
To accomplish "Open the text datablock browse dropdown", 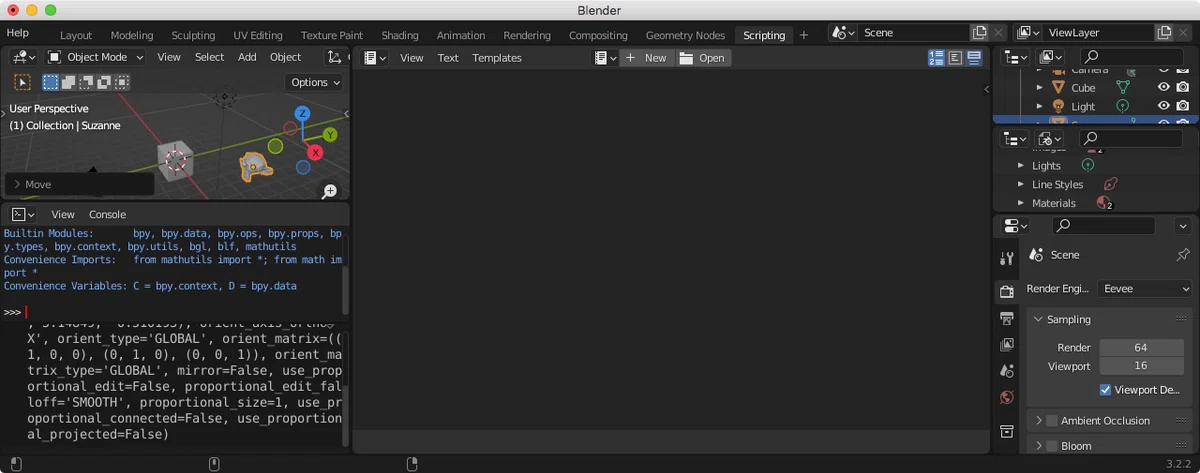I will [x=606, y=58].
